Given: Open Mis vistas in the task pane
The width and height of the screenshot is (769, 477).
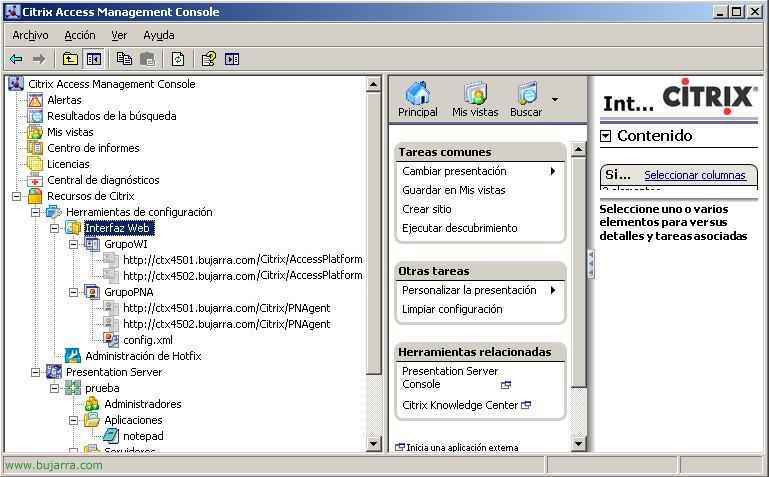Looking at the screenshot, I should pyautogui.click(x=475, y=100).
